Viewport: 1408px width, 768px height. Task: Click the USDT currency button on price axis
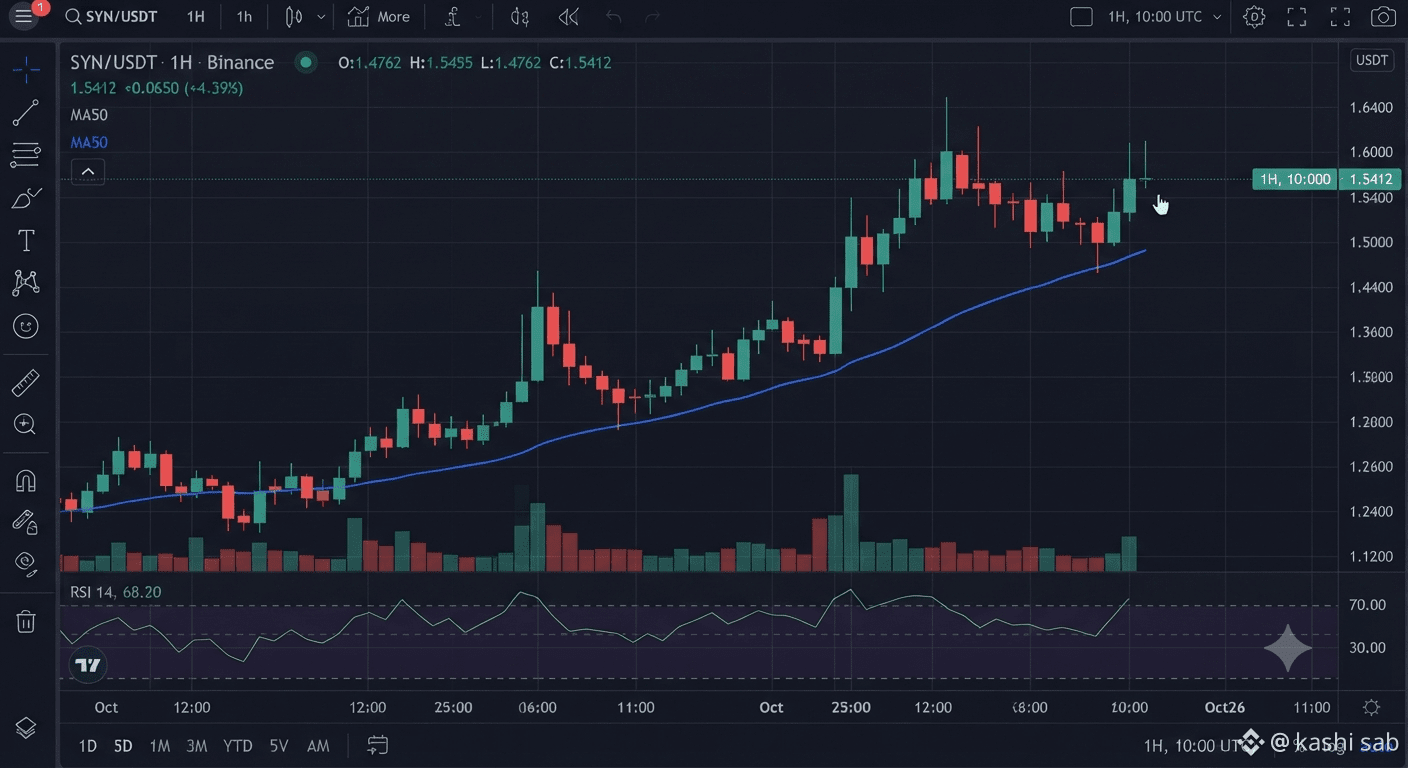[1371, 60]
